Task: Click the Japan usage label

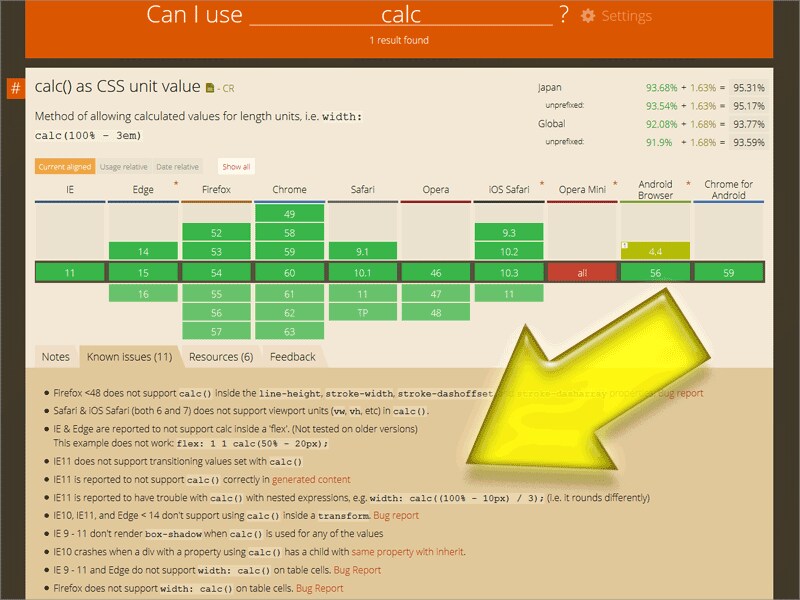Action: [x=549, y=87]
